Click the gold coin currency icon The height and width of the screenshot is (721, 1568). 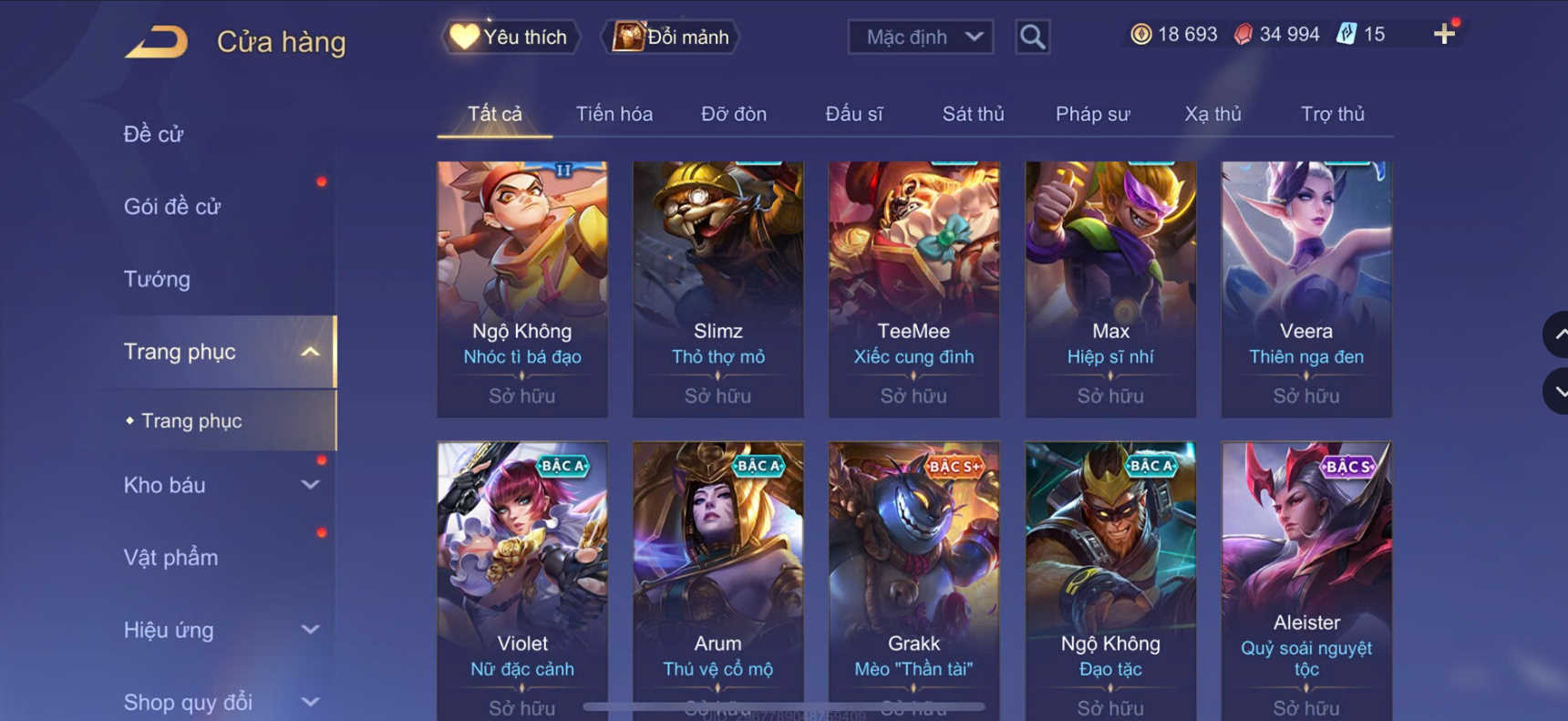[x=1140, y=35]
